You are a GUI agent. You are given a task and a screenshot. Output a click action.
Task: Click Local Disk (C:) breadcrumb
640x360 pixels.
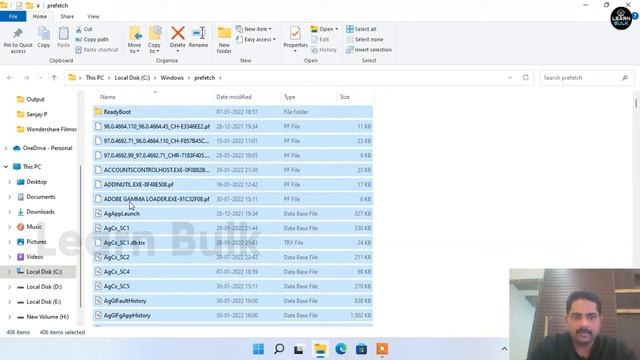coord(132,78)
